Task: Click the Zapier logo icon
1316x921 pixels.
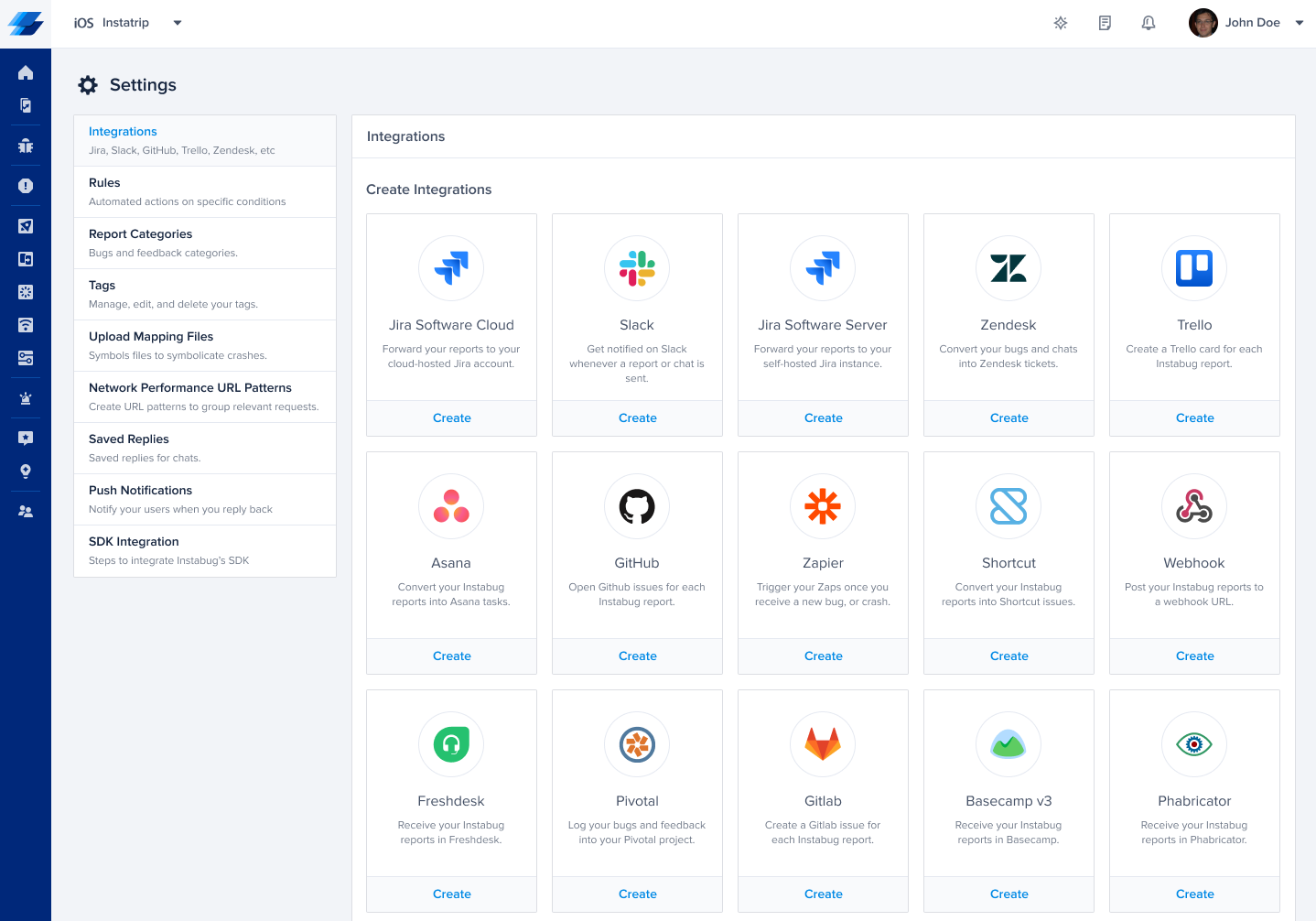Action: [823, 506]
